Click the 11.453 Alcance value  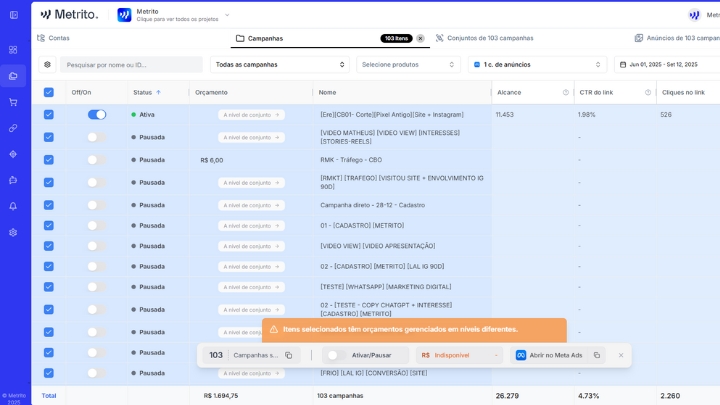tap(505, 115)
